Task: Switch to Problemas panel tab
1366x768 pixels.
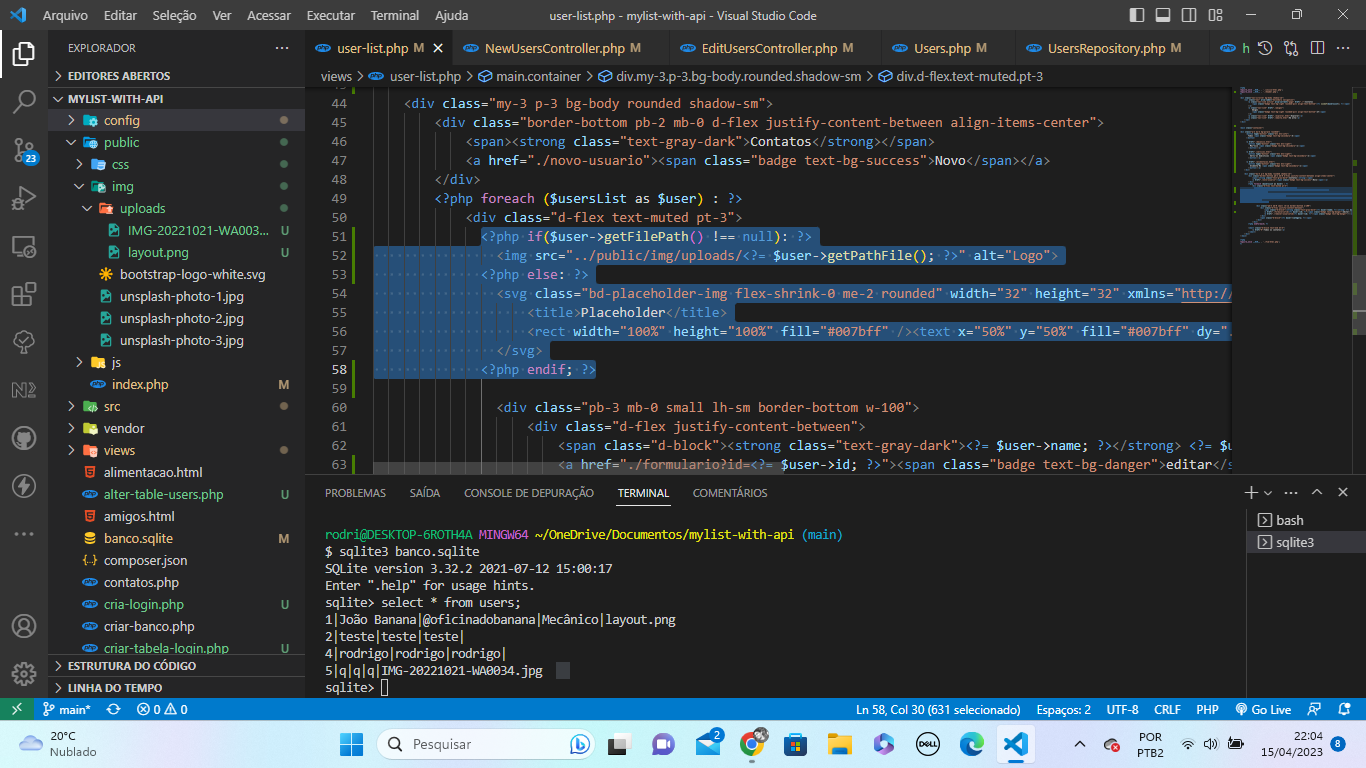Action: pos(355,493)
